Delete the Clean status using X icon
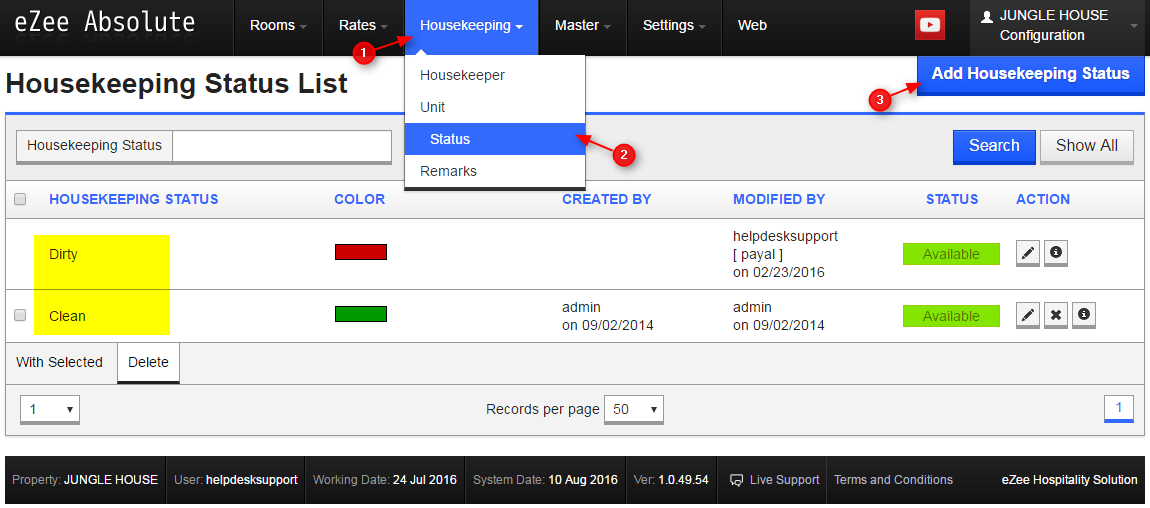Viewport: 1150px width, 508px height. tap(1055, 315)
